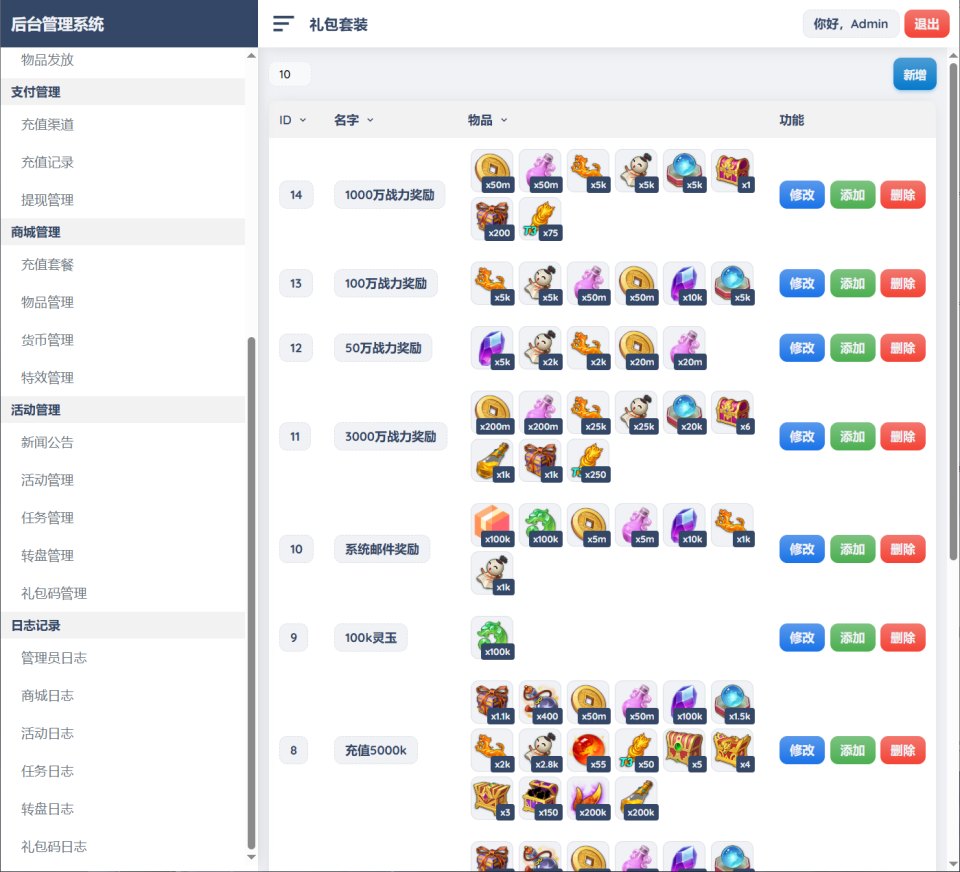The width and height of the screenshot is (960, 872).
Task: Click ID cell 14
Action: (x=296, y=195)
